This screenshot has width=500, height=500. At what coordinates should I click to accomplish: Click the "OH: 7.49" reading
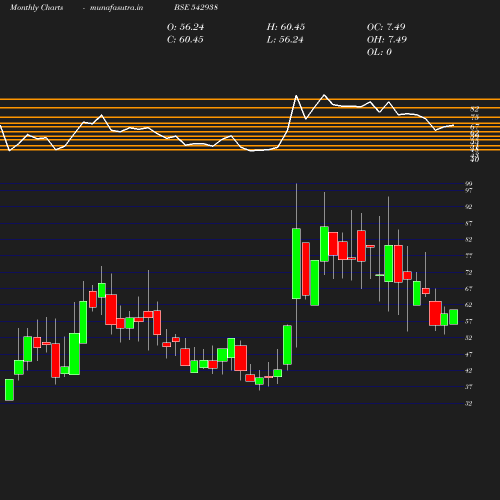387,40
